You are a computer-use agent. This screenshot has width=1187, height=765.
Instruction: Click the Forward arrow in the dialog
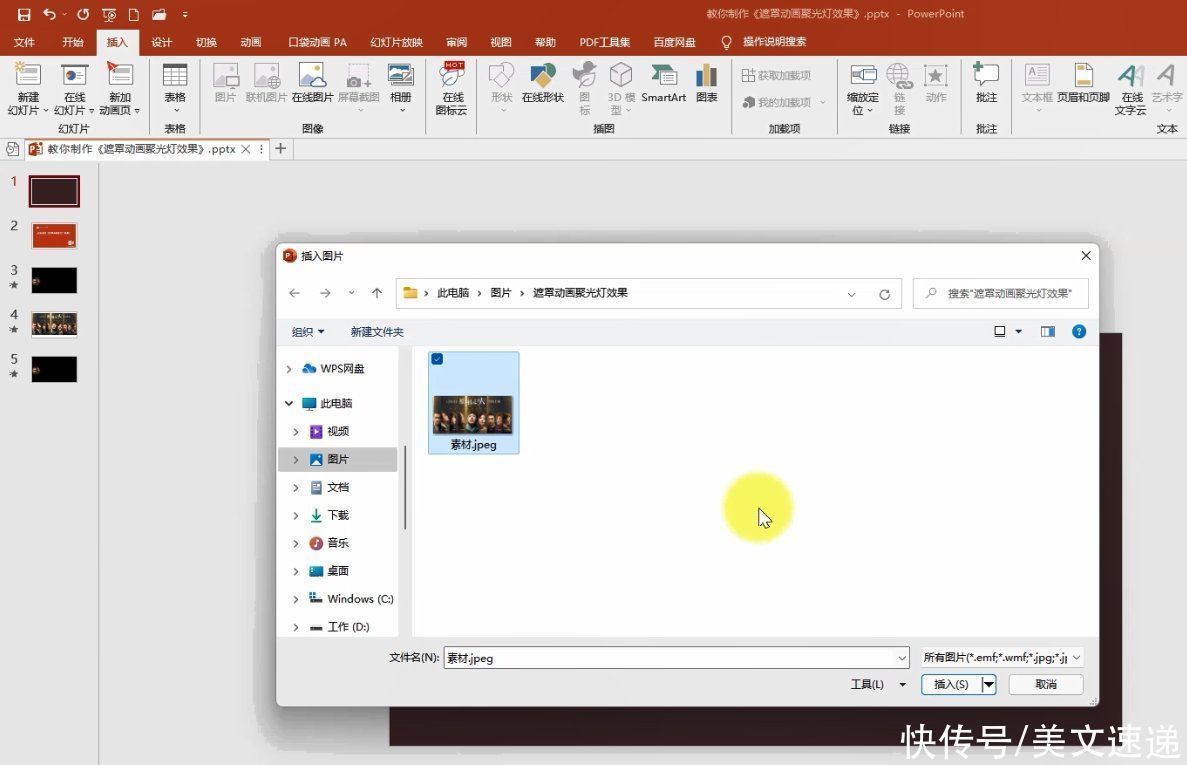325,293
